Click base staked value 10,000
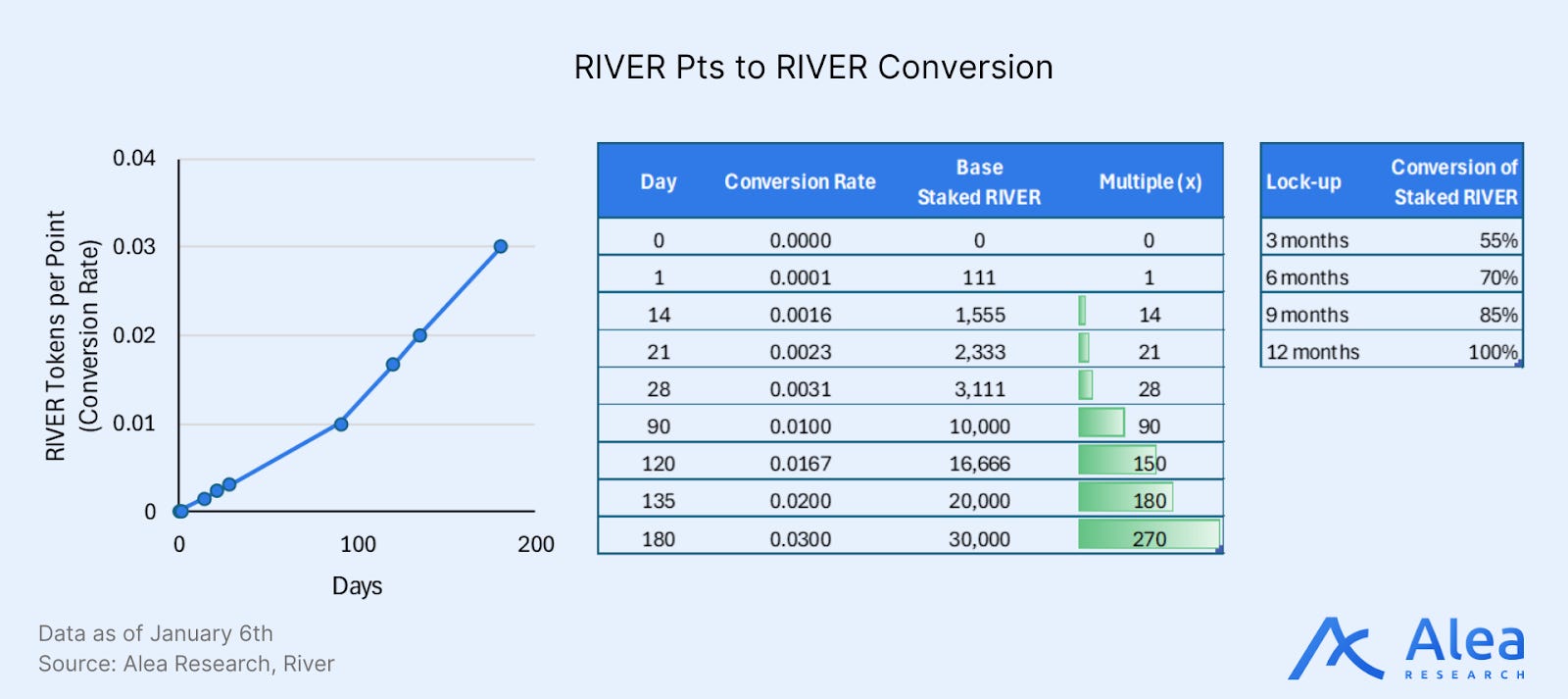 tap(979, 426)
